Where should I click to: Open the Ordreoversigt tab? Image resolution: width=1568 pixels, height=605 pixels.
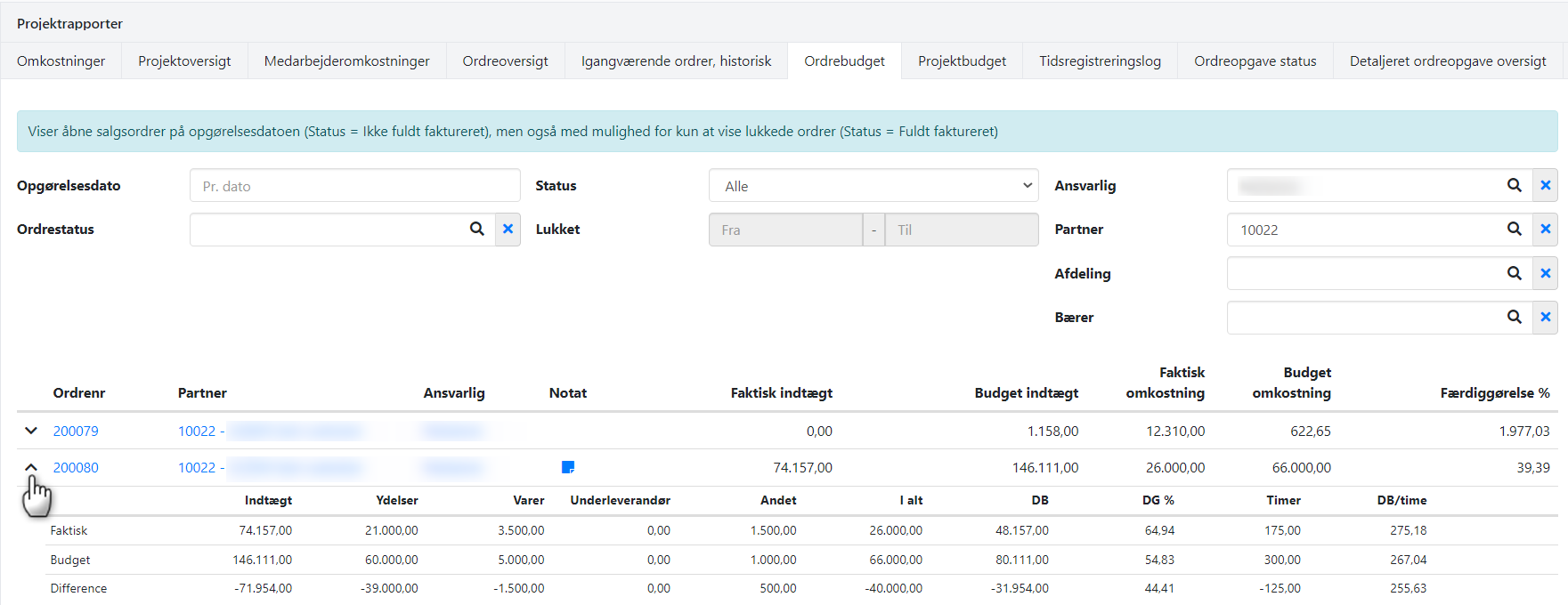506,60
